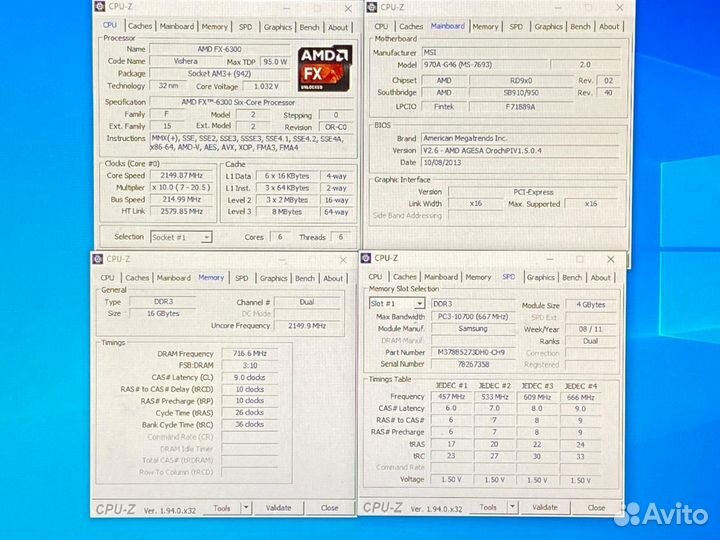Click CPU-Z app icon in Memory window title

pyautogui.click(x=97, y=259)
